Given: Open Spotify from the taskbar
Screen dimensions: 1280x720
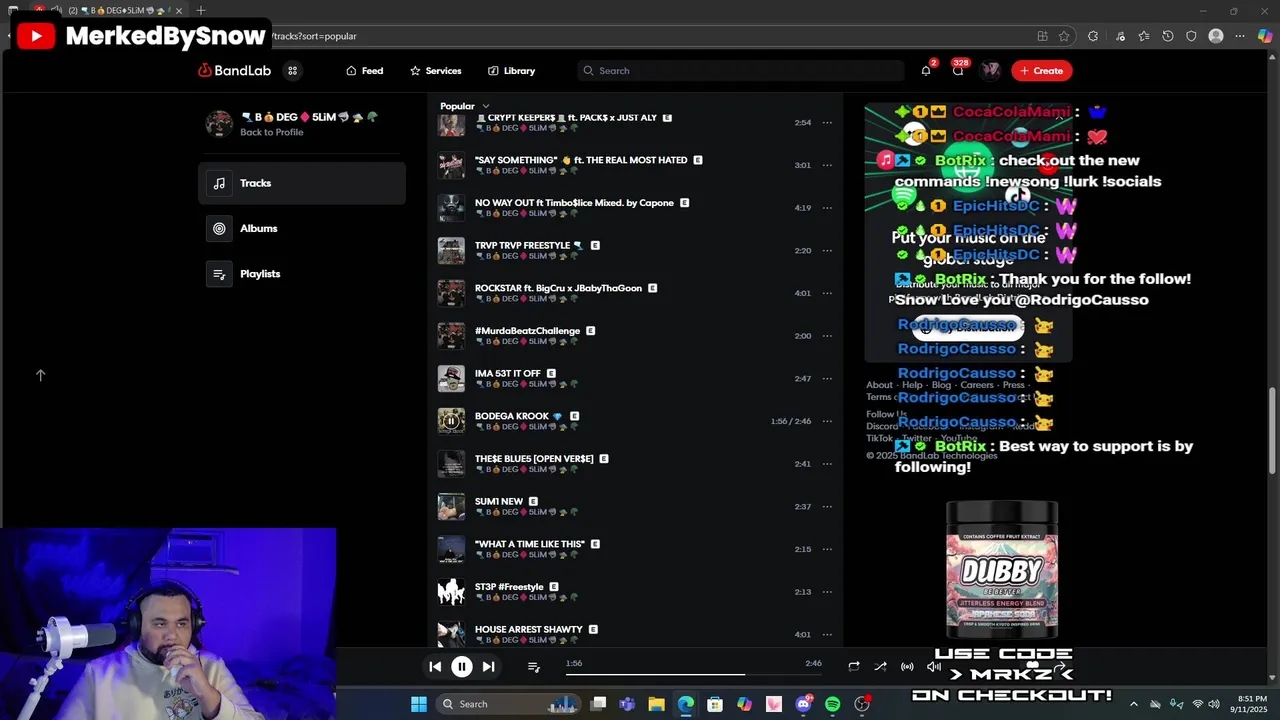Looking at the screenshot, I should tap(832, 704).
